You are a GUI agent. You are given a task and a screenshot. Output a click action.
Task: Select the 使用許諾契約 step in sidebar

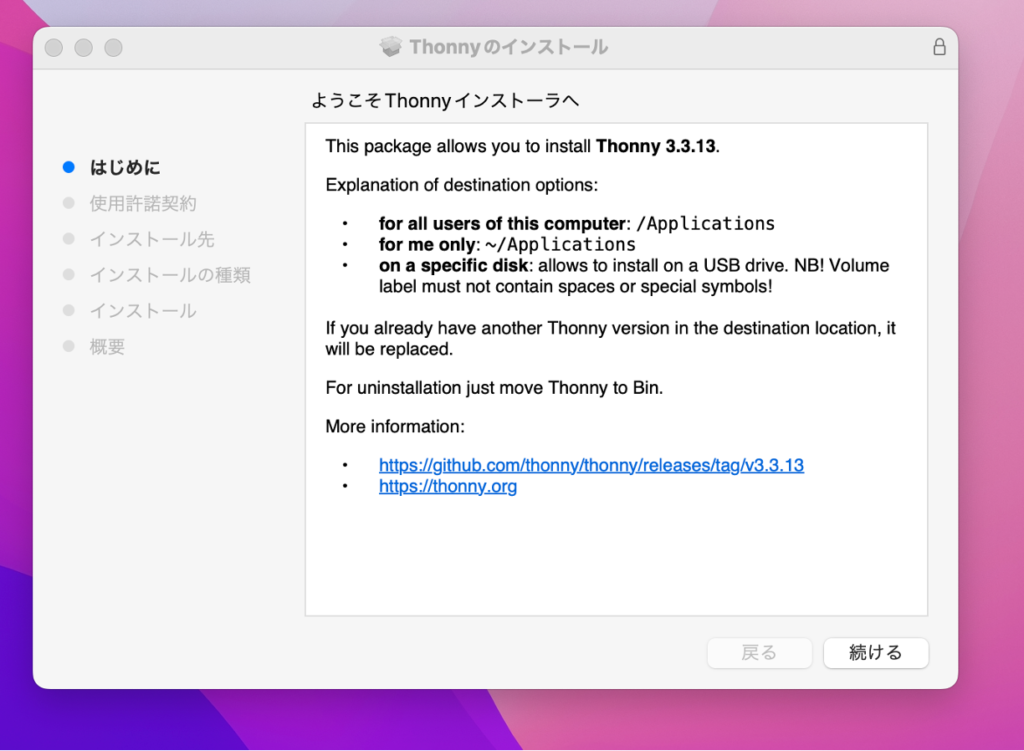143,203
